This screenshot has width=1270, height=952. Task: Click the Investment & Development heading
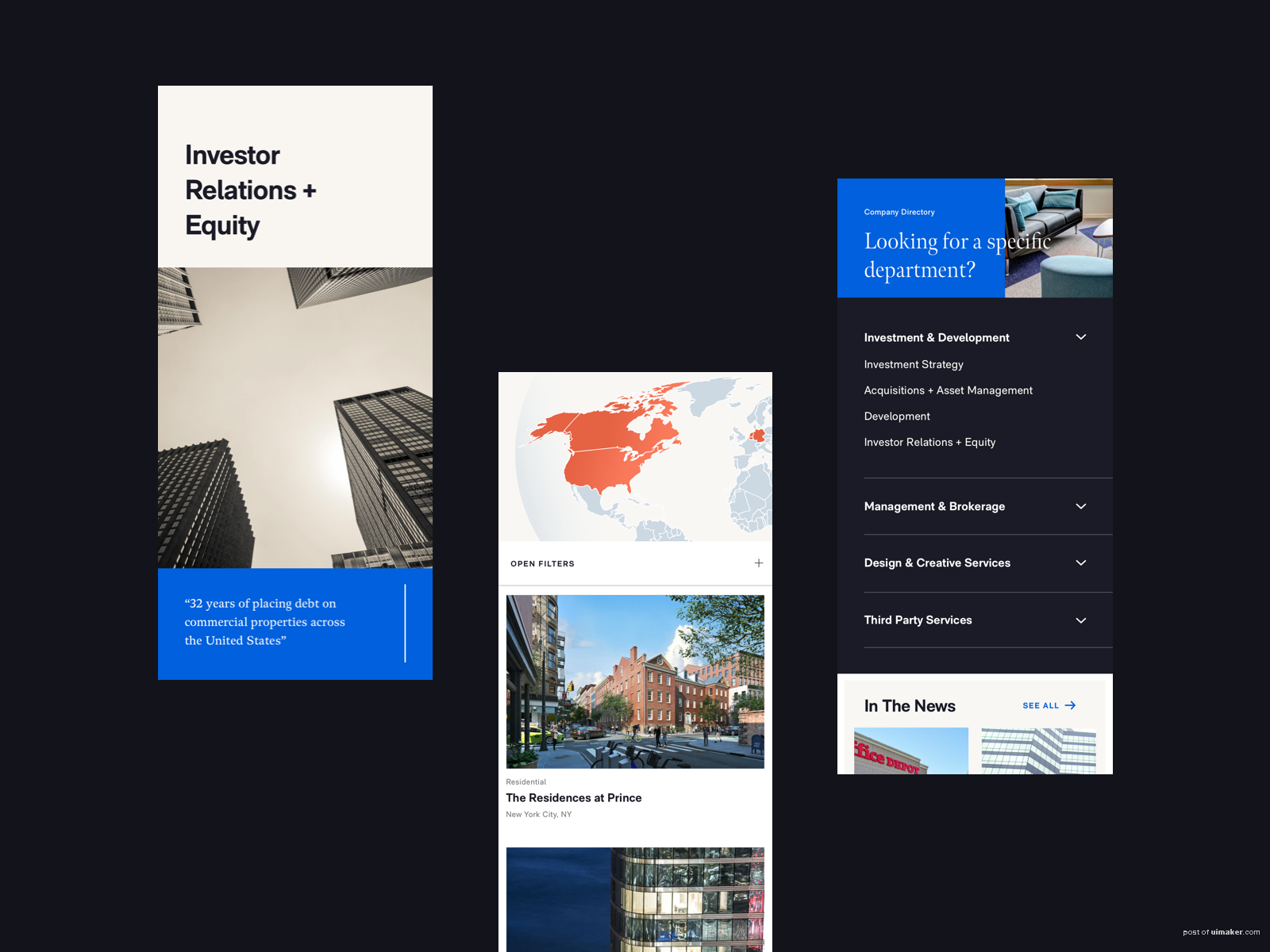click(937, 338)
